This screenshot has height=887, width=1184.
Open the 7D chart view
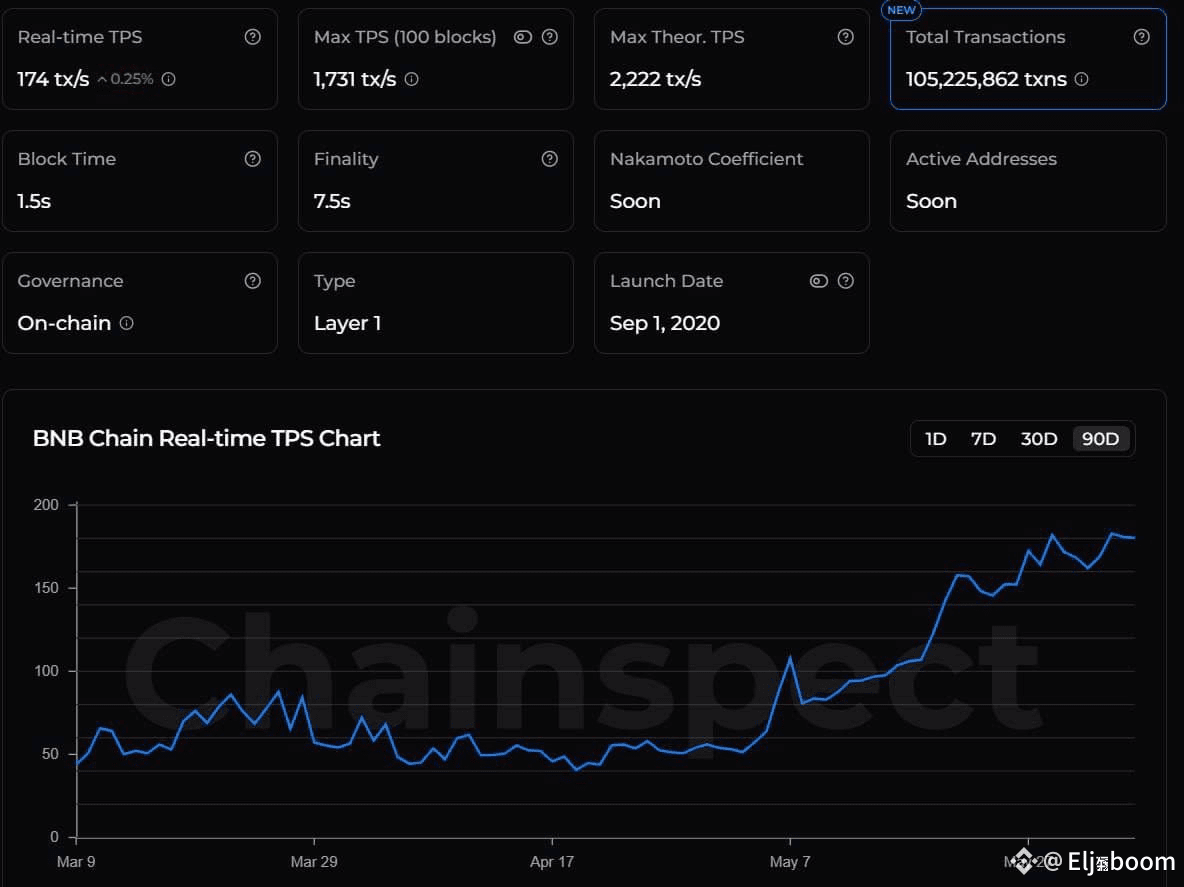pyautogui.click(x=983, y=438)
